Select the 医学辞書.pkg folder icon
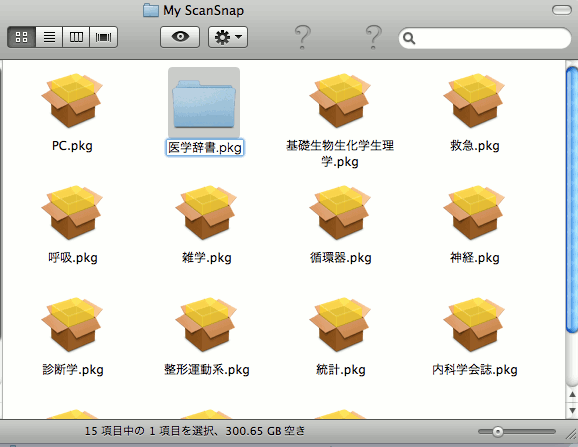The height and width of the screenshot is (447, 578). point(204,104)
